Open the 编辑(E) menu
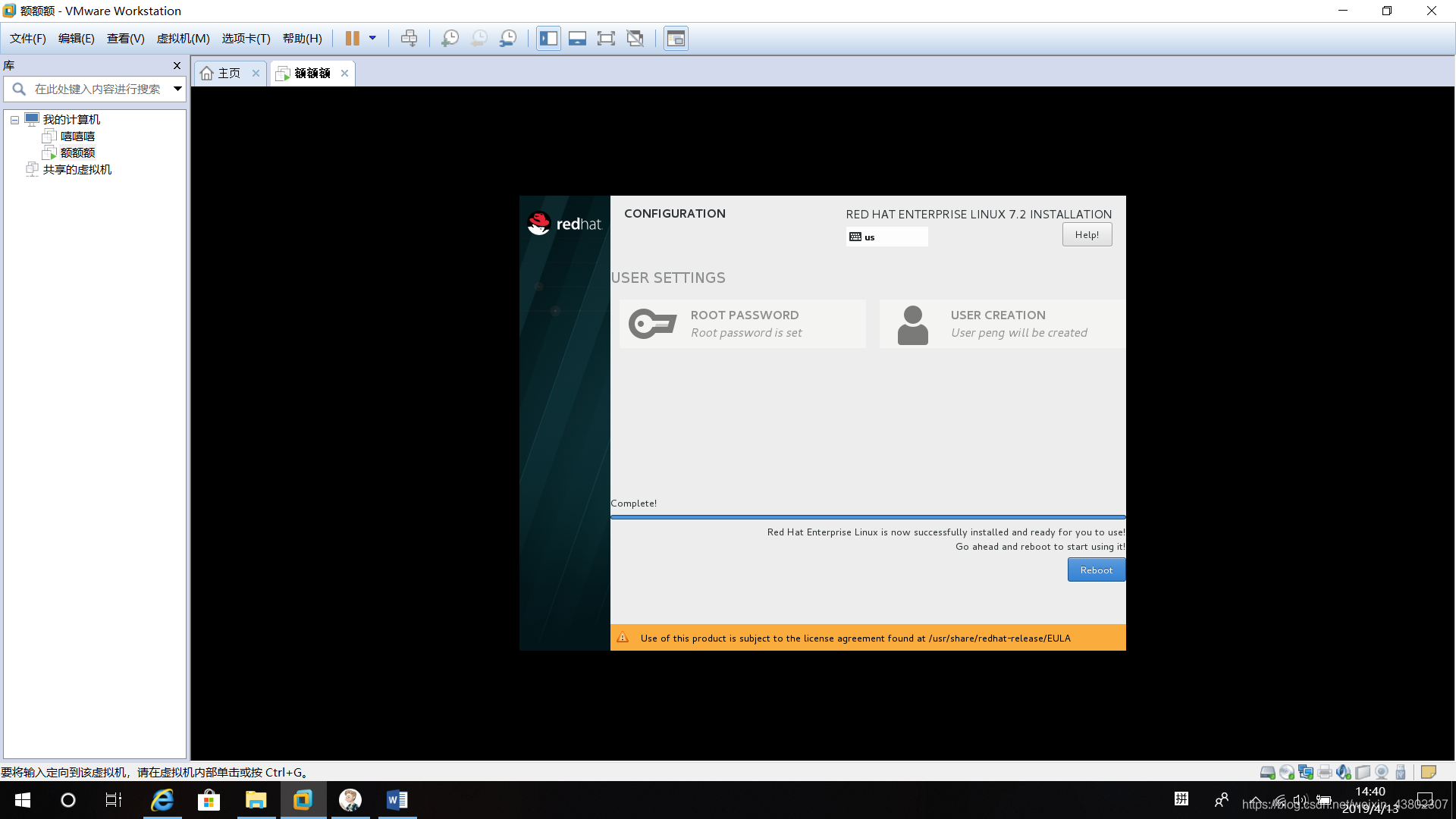This screenshot has width=1456, height=819. point(77,39)
